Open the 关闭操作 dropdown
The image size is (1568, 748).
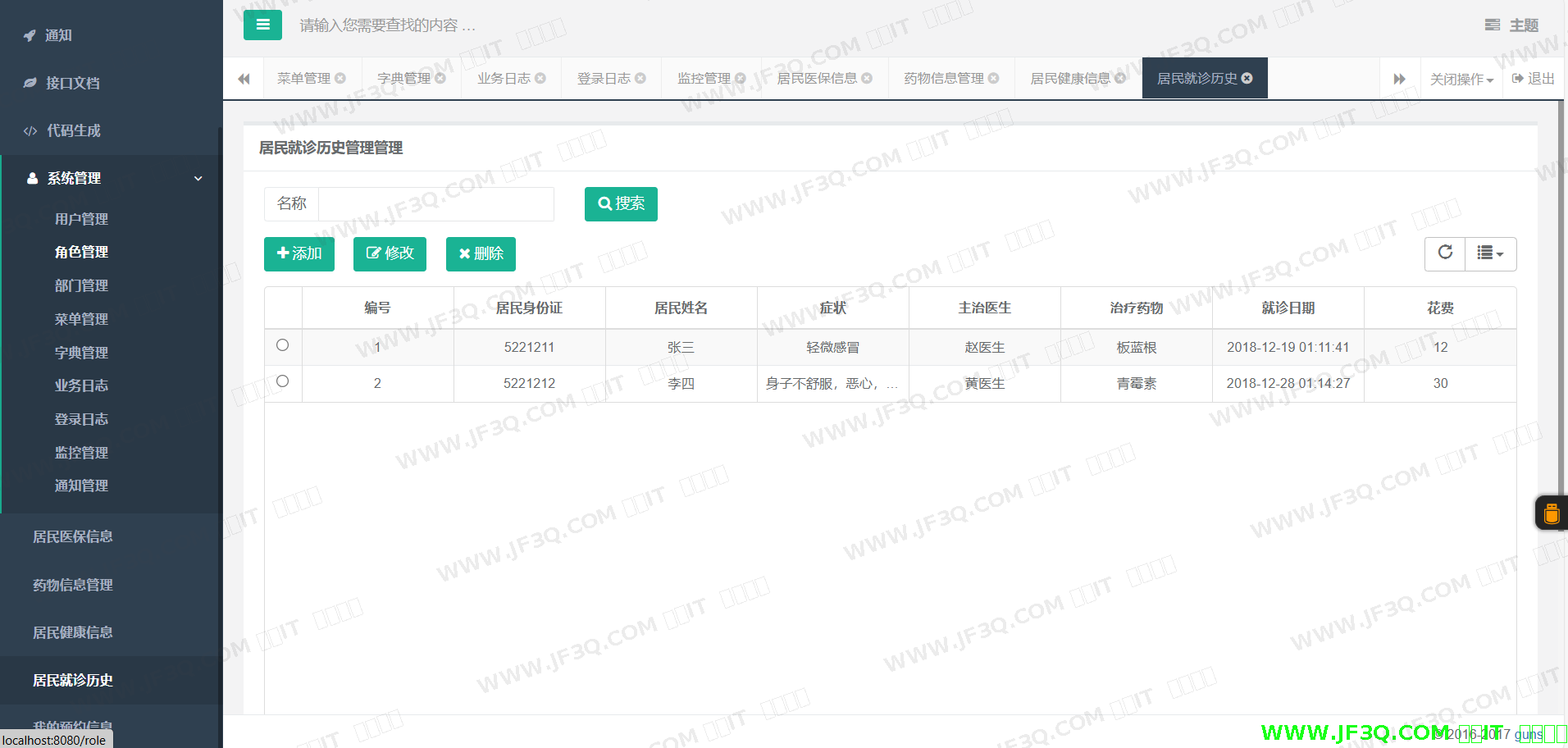[1461, 80]
